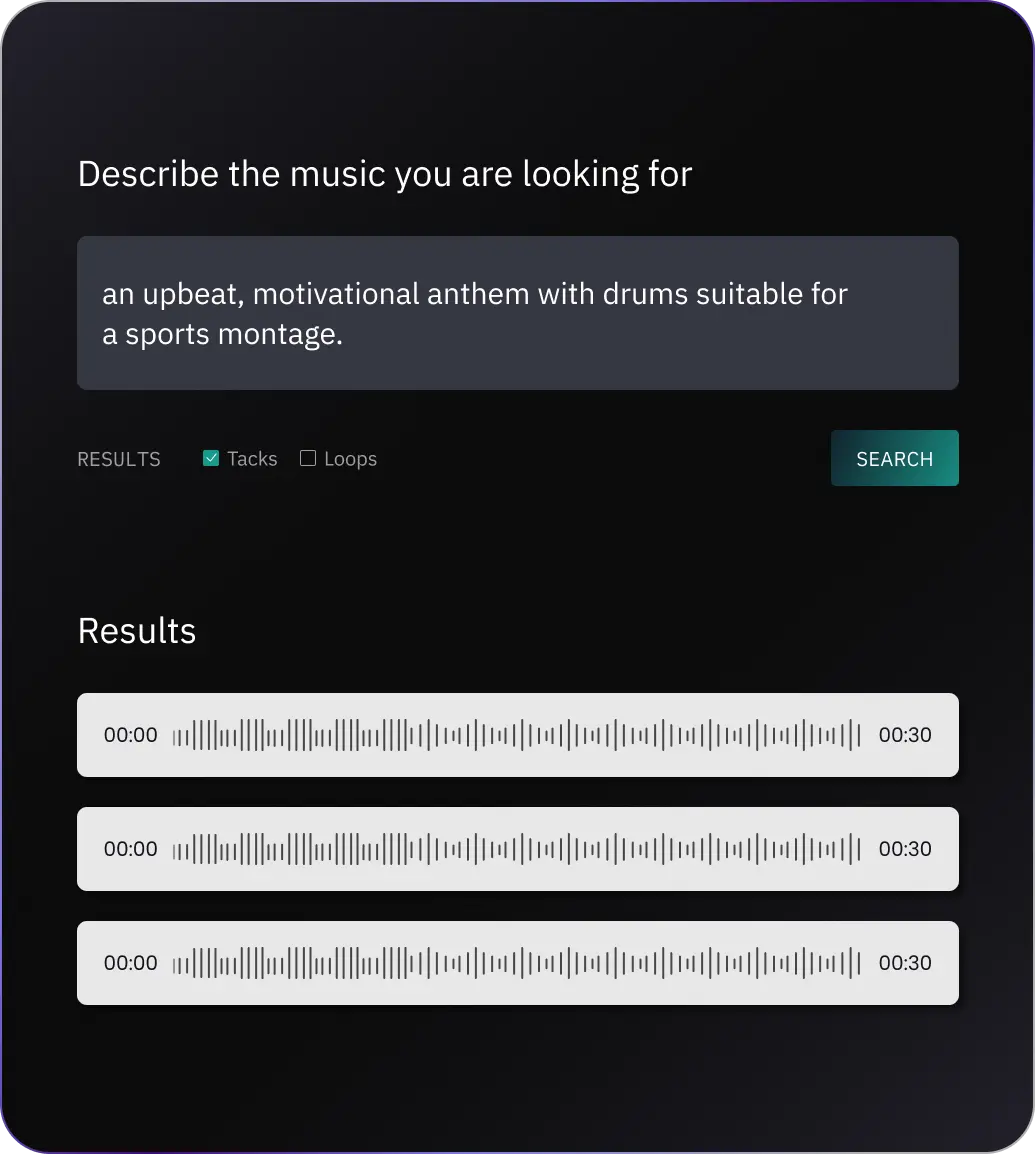Click the Results section heading

tap(136, 630)
